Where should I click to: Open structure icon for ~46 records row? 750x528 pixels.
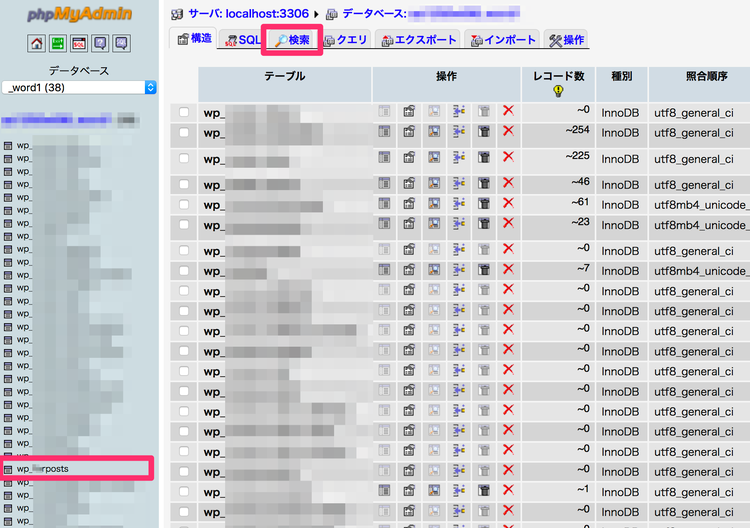click(x=409, y=183)
